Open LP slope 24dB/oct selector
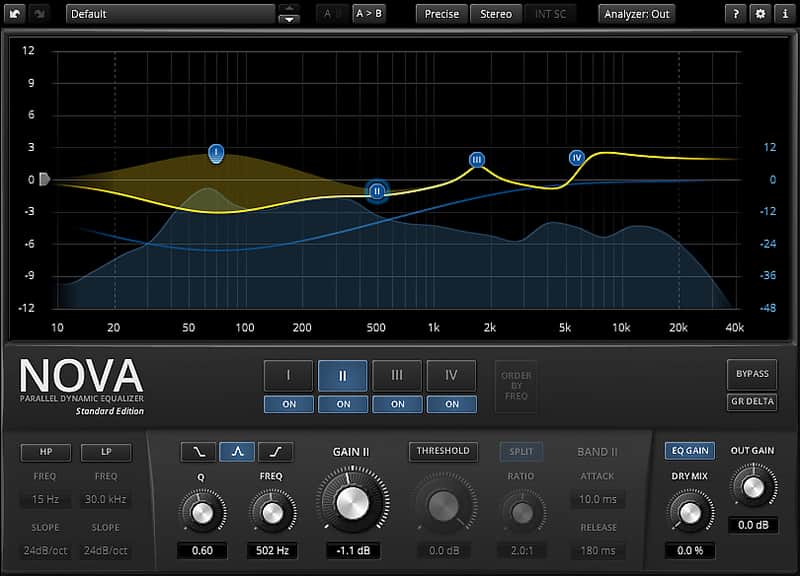Image resolution: width=800 pixels, height=576 pixels. pyautogui.click(x=106, y=550)
